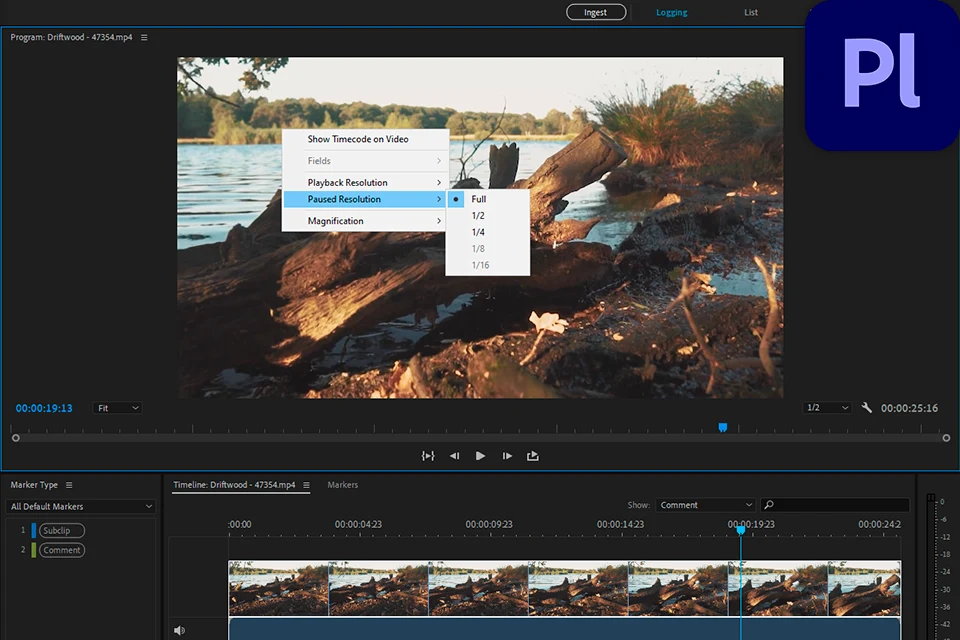Click the Play button in program monitor
Screen dimensions: 960x640
480,456
